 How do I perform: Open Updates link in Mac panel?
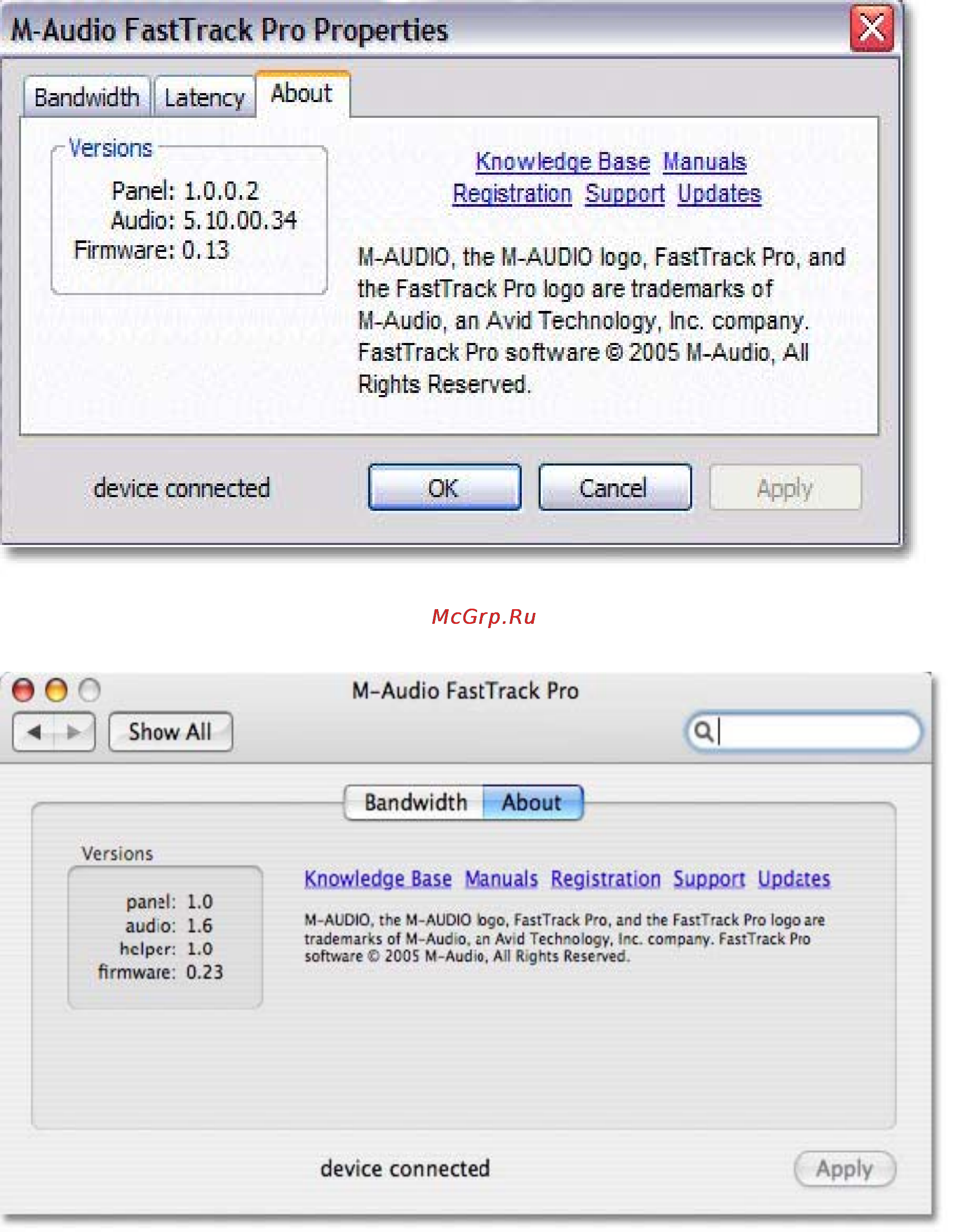pos(794,879)
